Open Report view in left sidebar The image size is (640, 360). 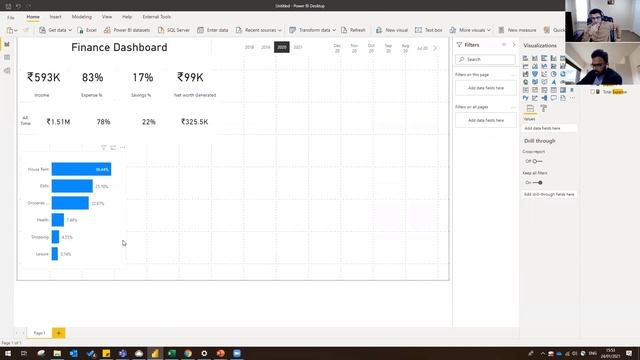(x=7, y=44)
